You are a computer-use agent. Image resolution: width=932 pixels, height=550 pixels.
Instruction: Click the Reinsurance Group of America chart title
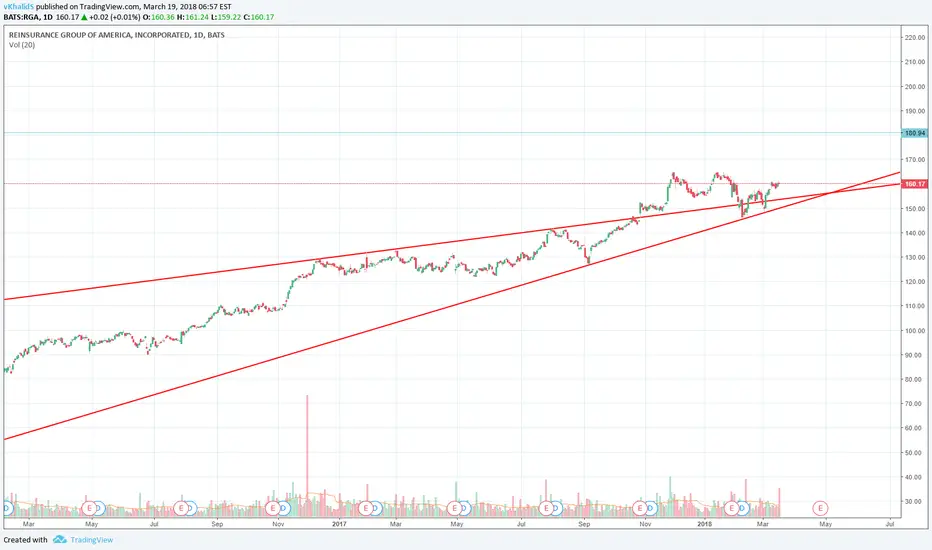tap(116, 35)
